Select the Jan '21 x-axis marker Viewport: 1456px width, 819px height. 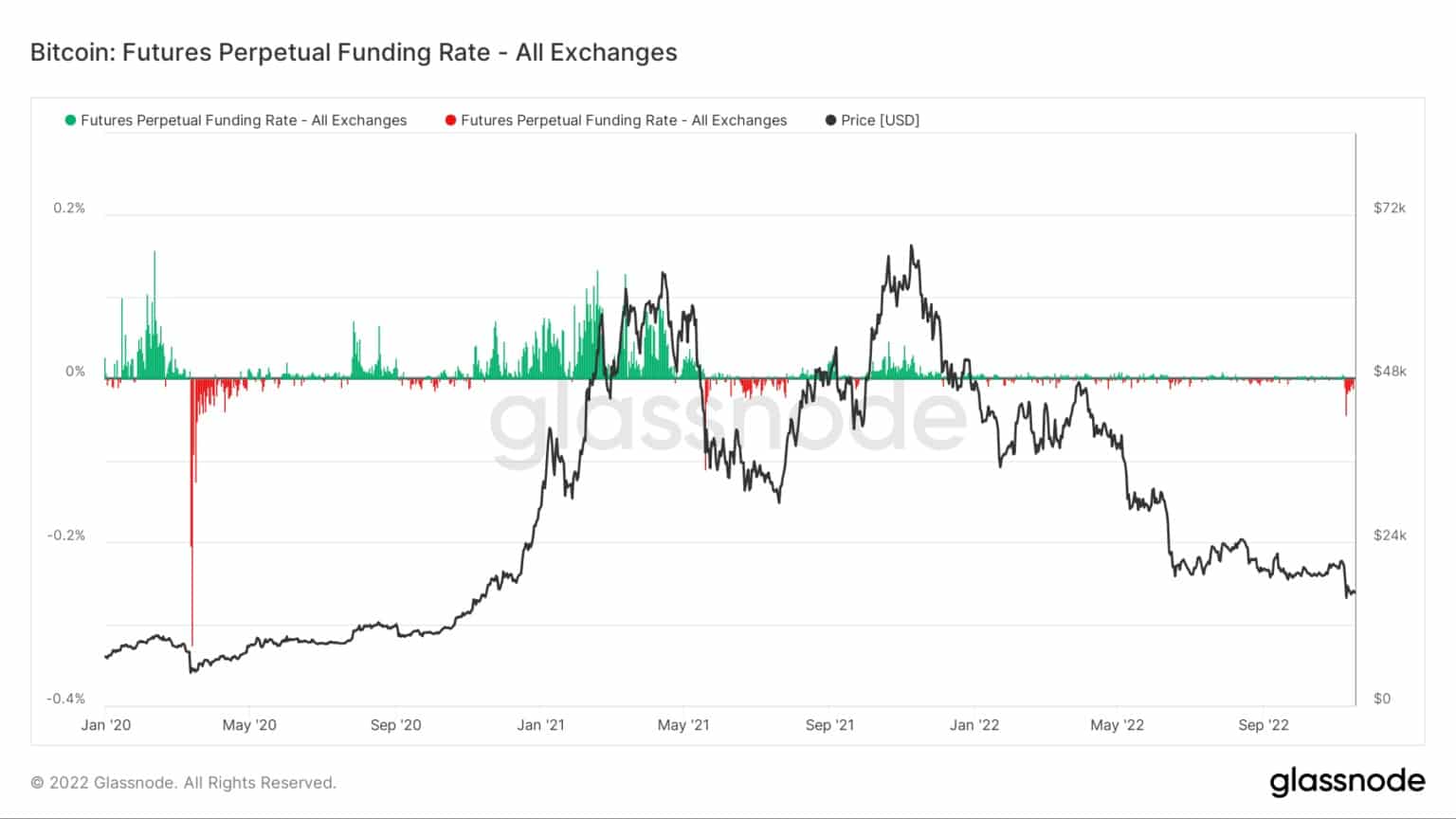540,725
